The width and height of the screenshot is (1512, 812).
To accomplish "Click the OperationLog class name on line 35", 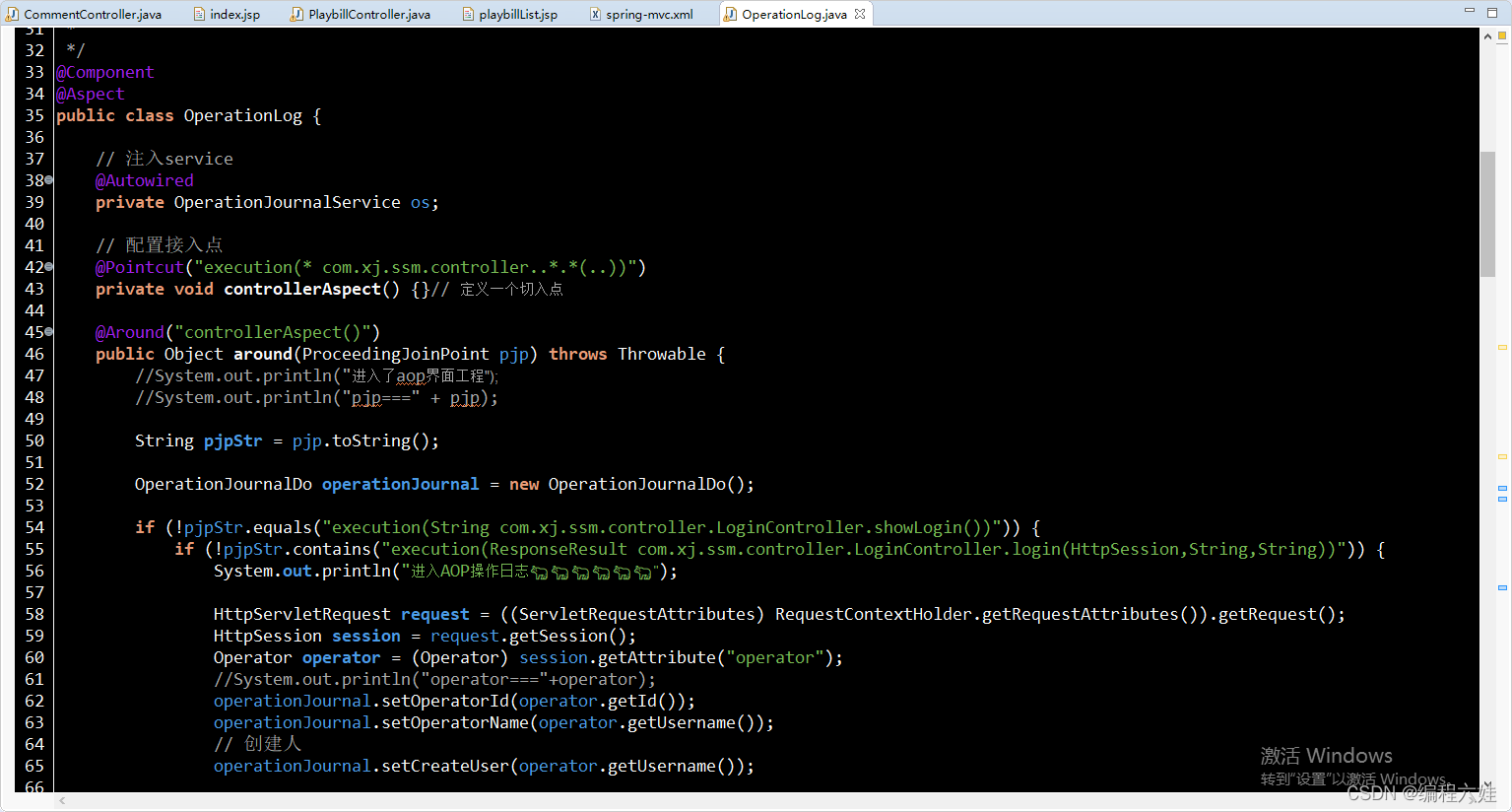I will tap(243, 115).
